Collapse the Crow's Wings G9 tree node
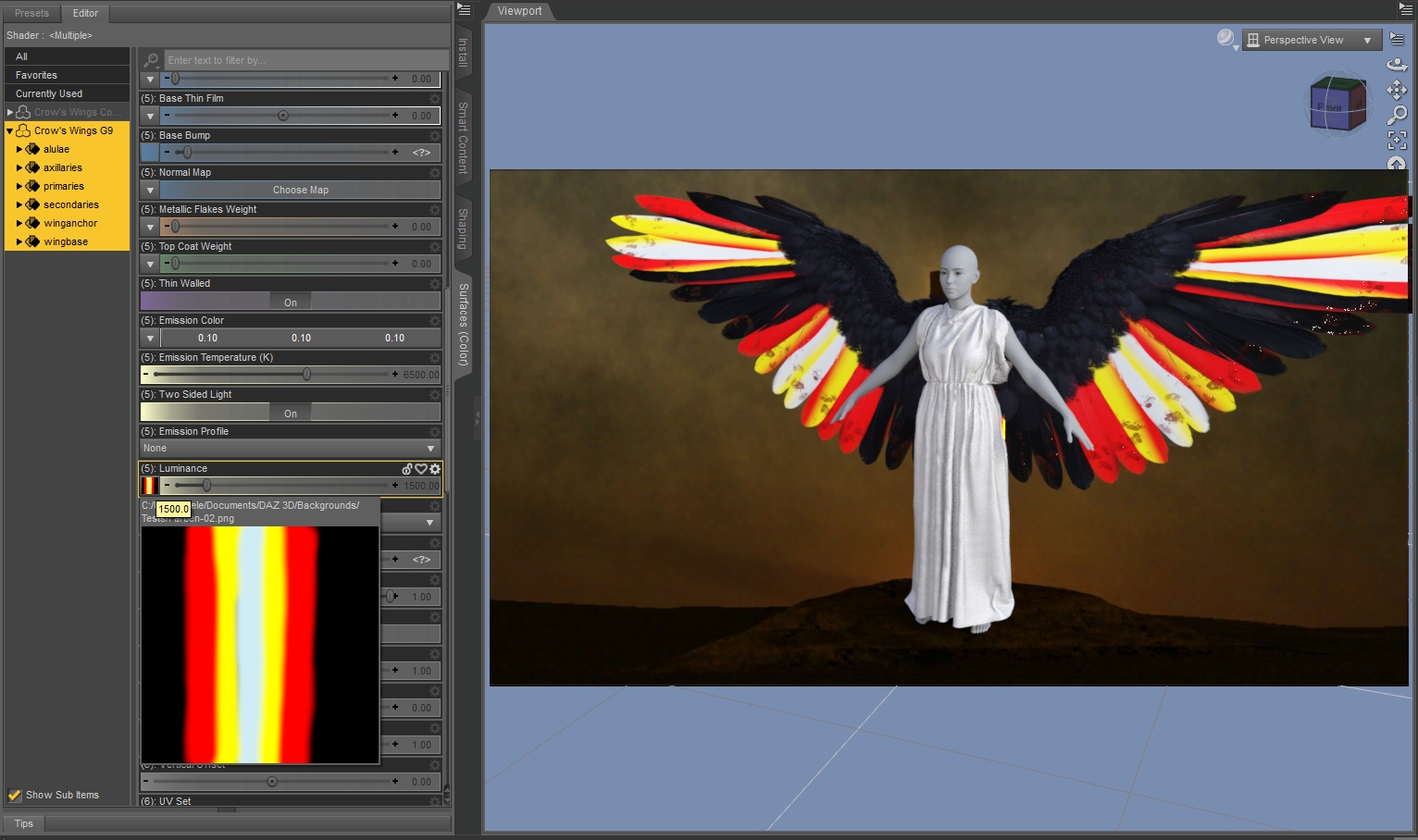The image size is (1418, 840). click(9, 131)
